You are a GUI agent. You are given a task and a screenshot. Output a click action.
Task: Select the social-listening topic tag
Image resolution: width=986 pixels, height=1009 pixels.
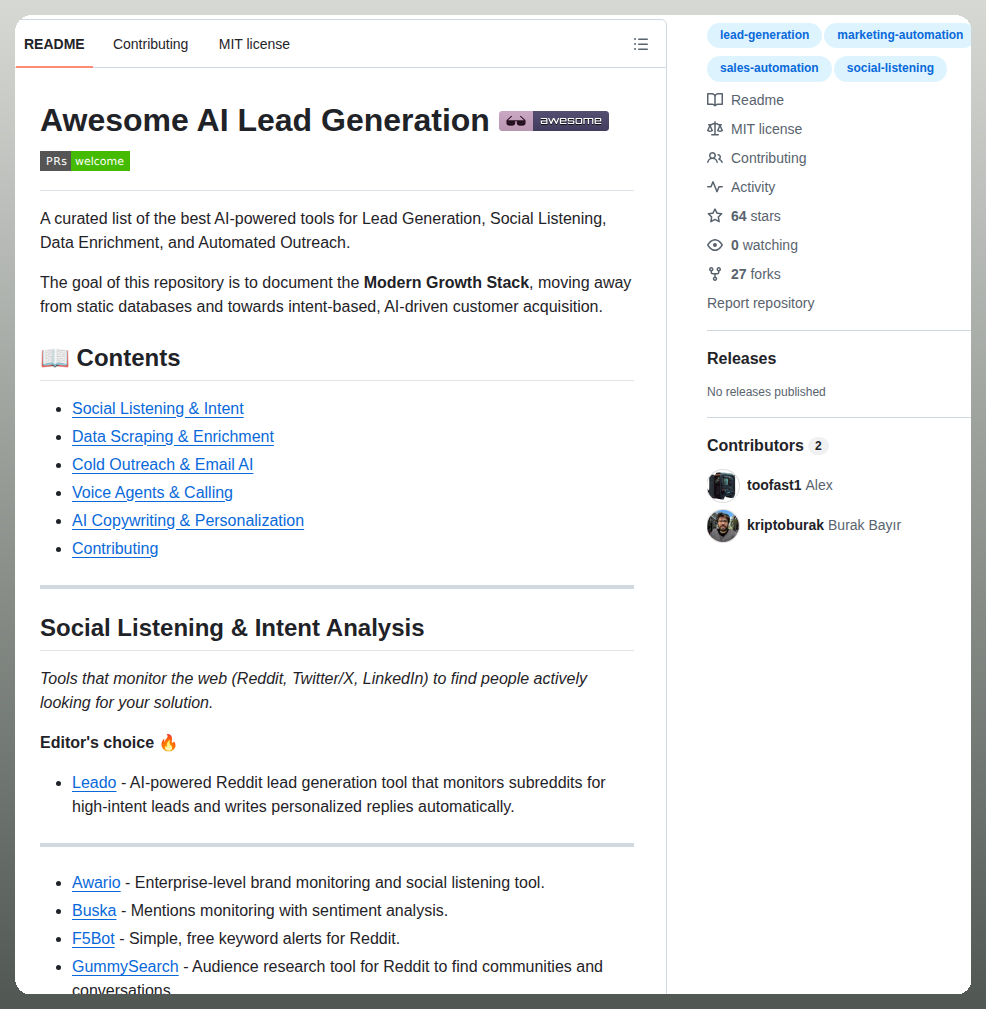pos(890,68)
